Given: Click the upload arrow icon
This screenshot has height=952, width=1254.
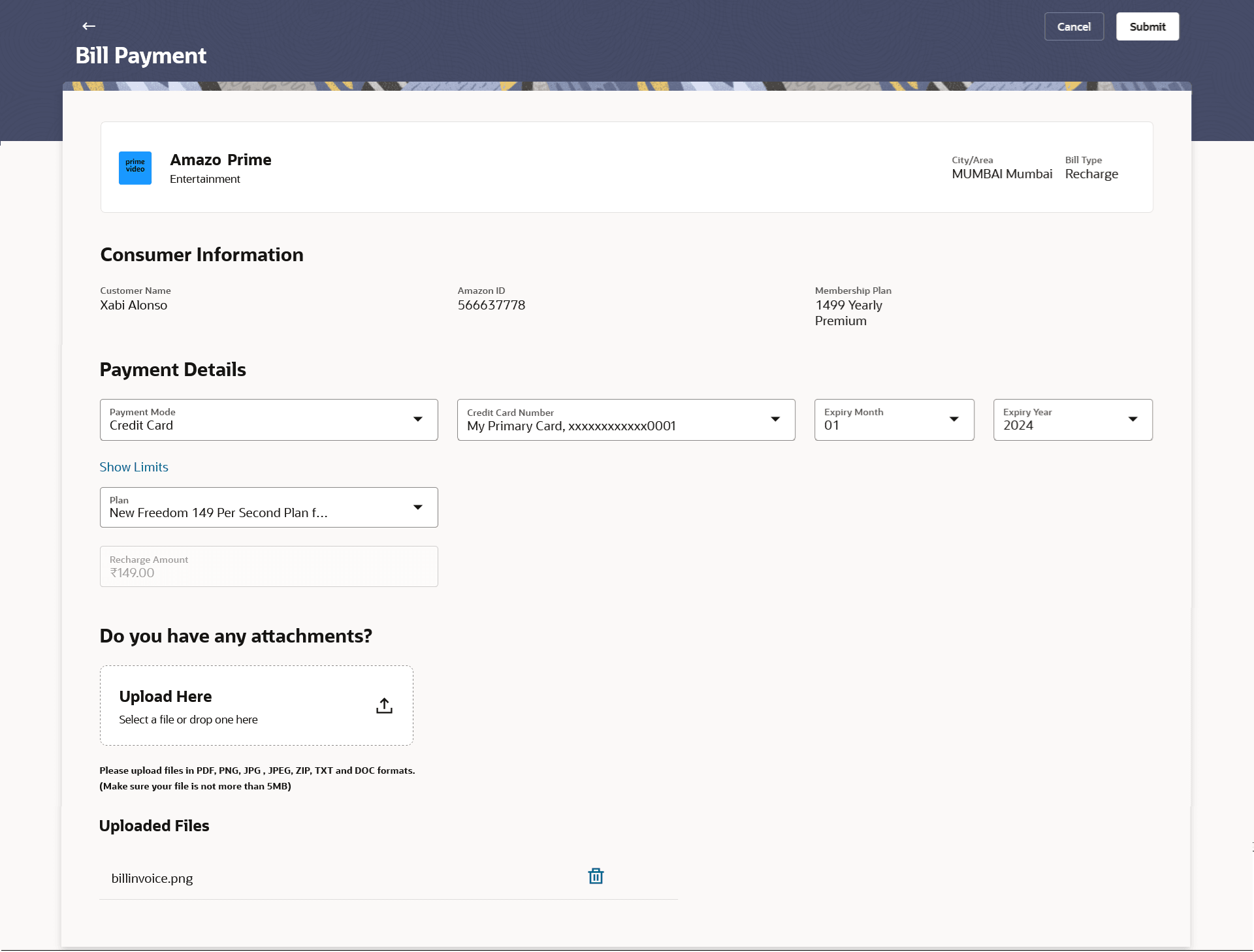Looking at the screenshot, I should (384, 706).
